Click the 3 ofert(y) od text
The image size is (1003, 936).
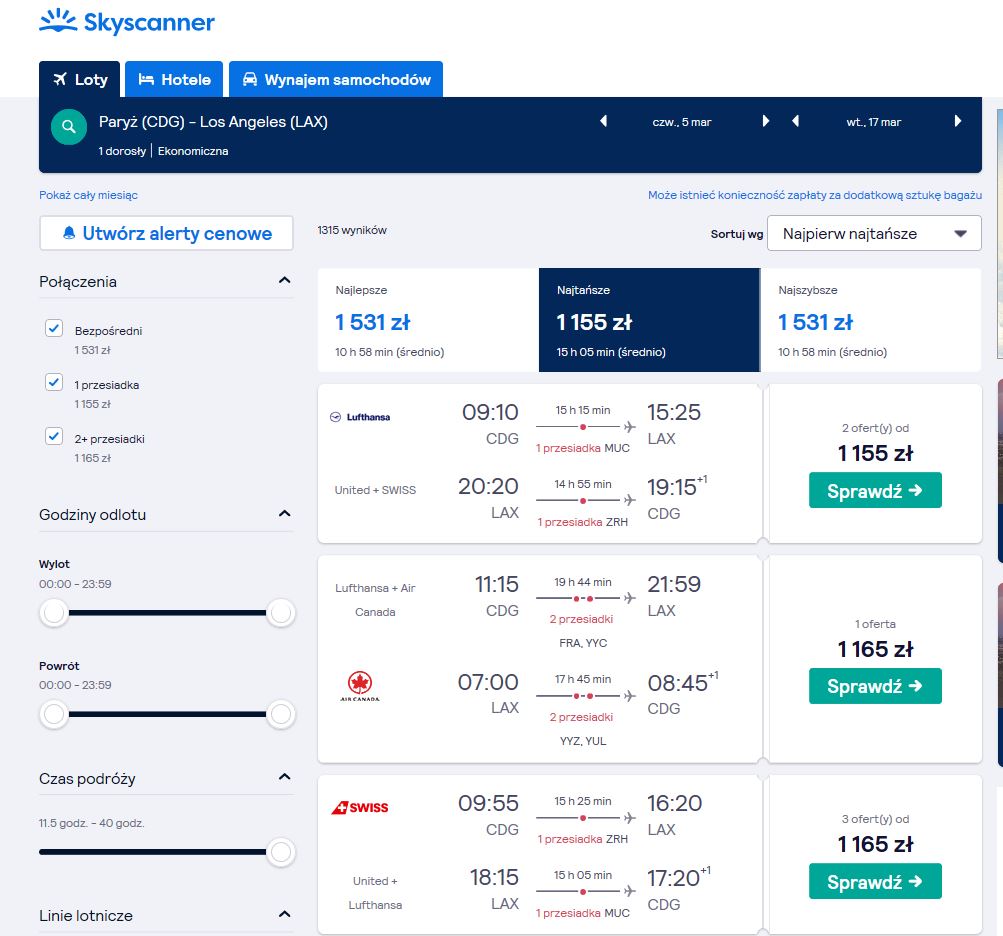(x=875, y=819)
